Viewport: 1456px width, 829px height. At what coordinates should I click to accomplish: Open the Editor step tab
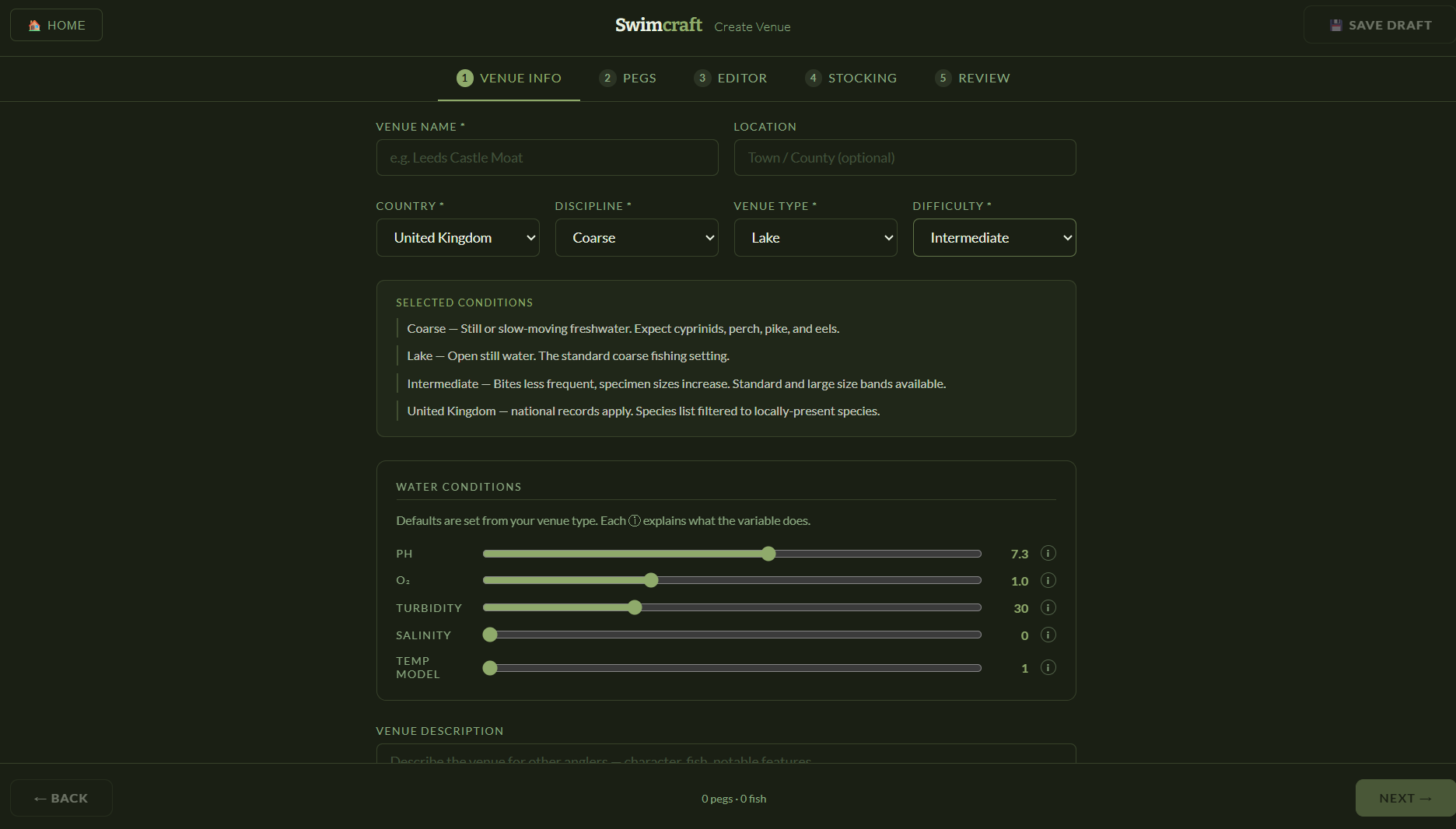pos(730,79)
